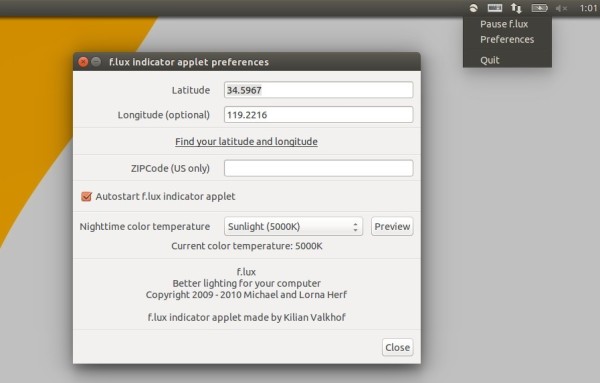
Task: Select Preferences in the indicator menu
Action: point(507,39)
